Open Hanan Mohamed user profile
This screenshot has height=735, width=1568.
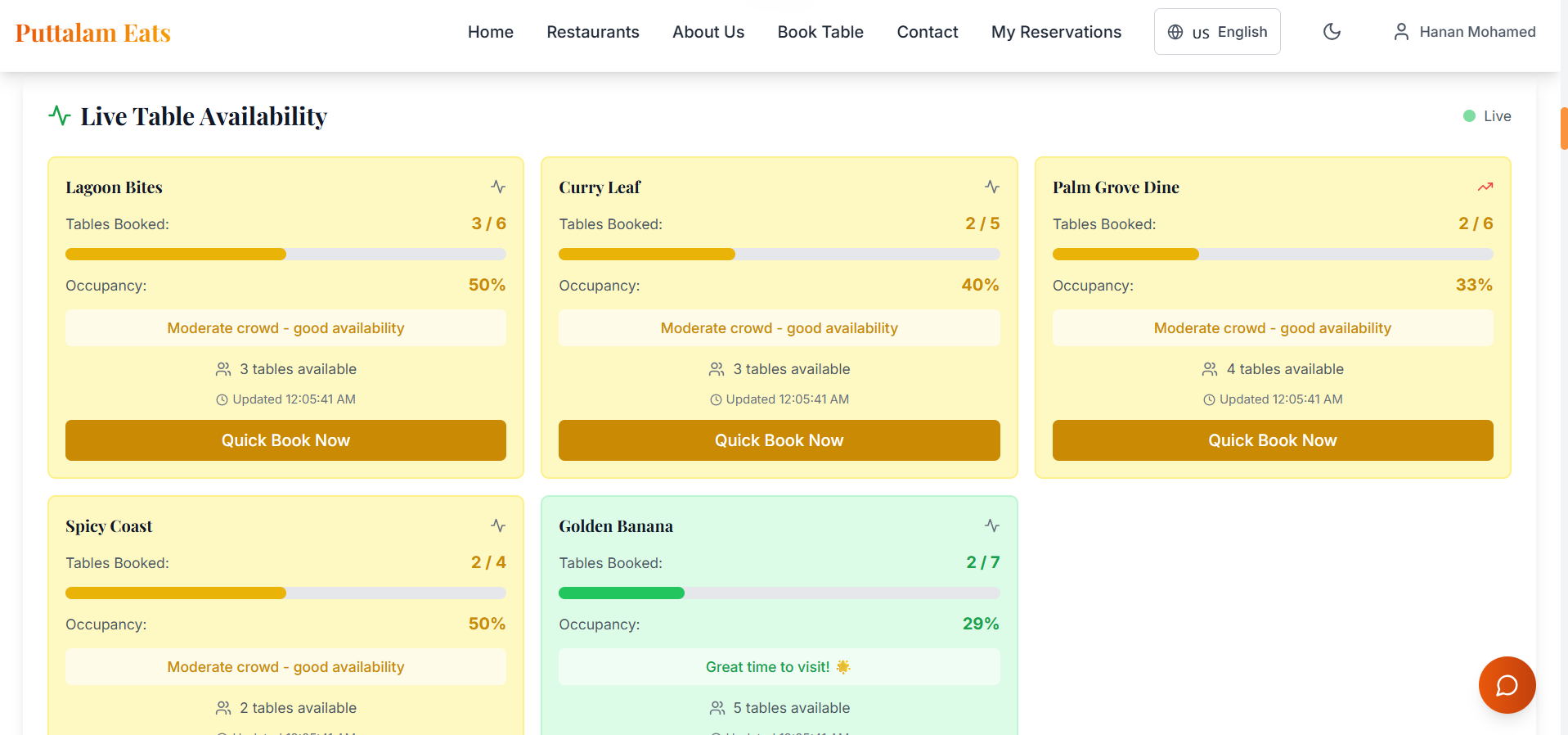click(x=1464, y=32)
